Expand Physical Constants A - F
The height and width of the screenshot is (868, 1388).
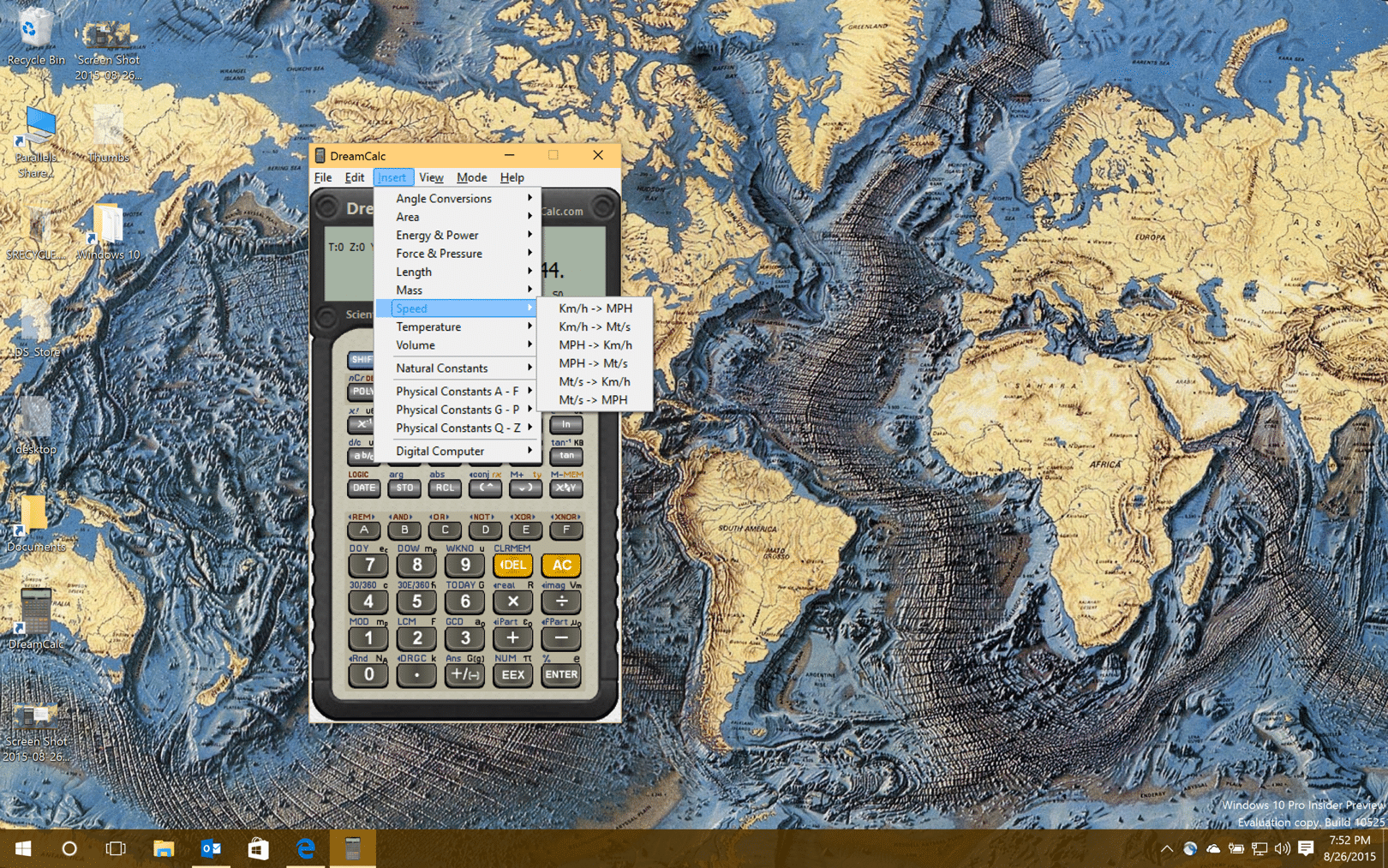[x=457, y=391]
